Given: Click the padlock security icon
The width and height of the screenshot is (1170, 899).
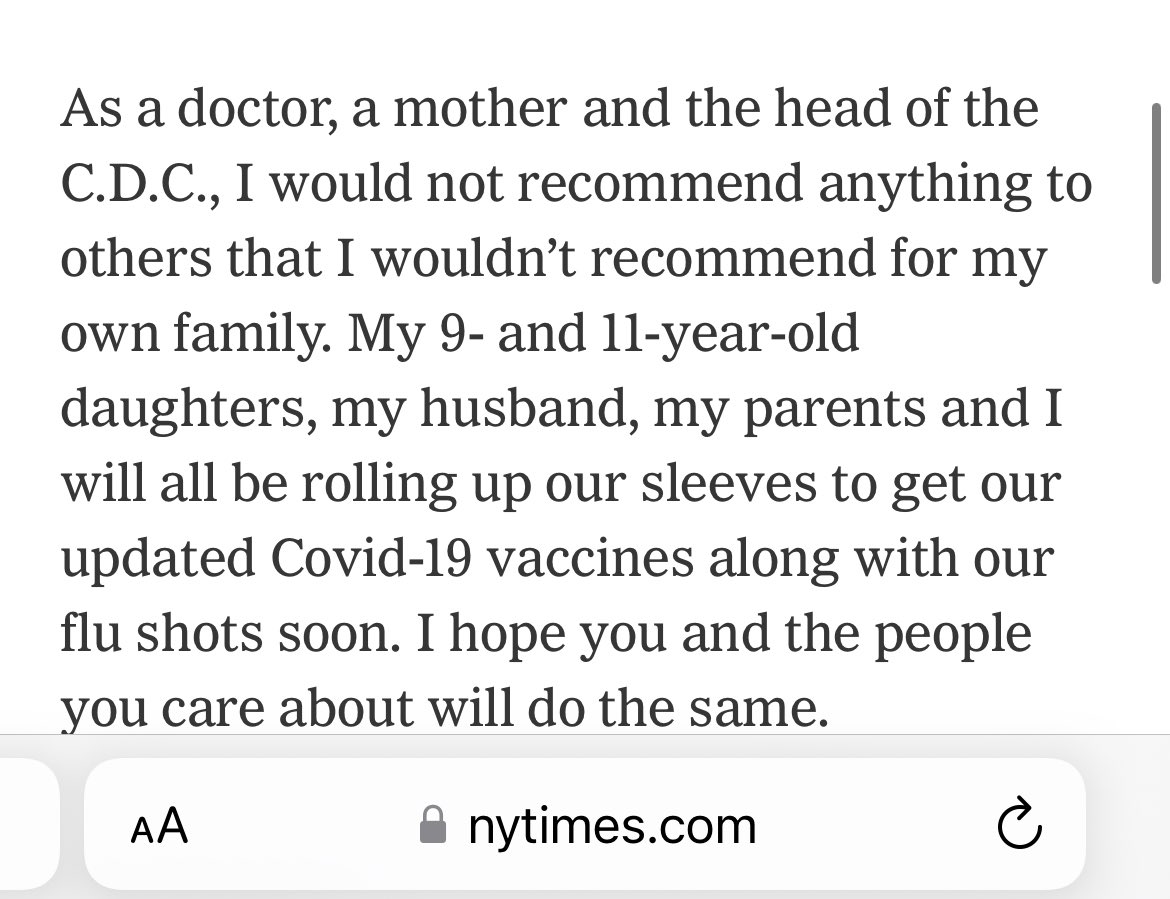Looking at the screenshot, I should 432,826.
